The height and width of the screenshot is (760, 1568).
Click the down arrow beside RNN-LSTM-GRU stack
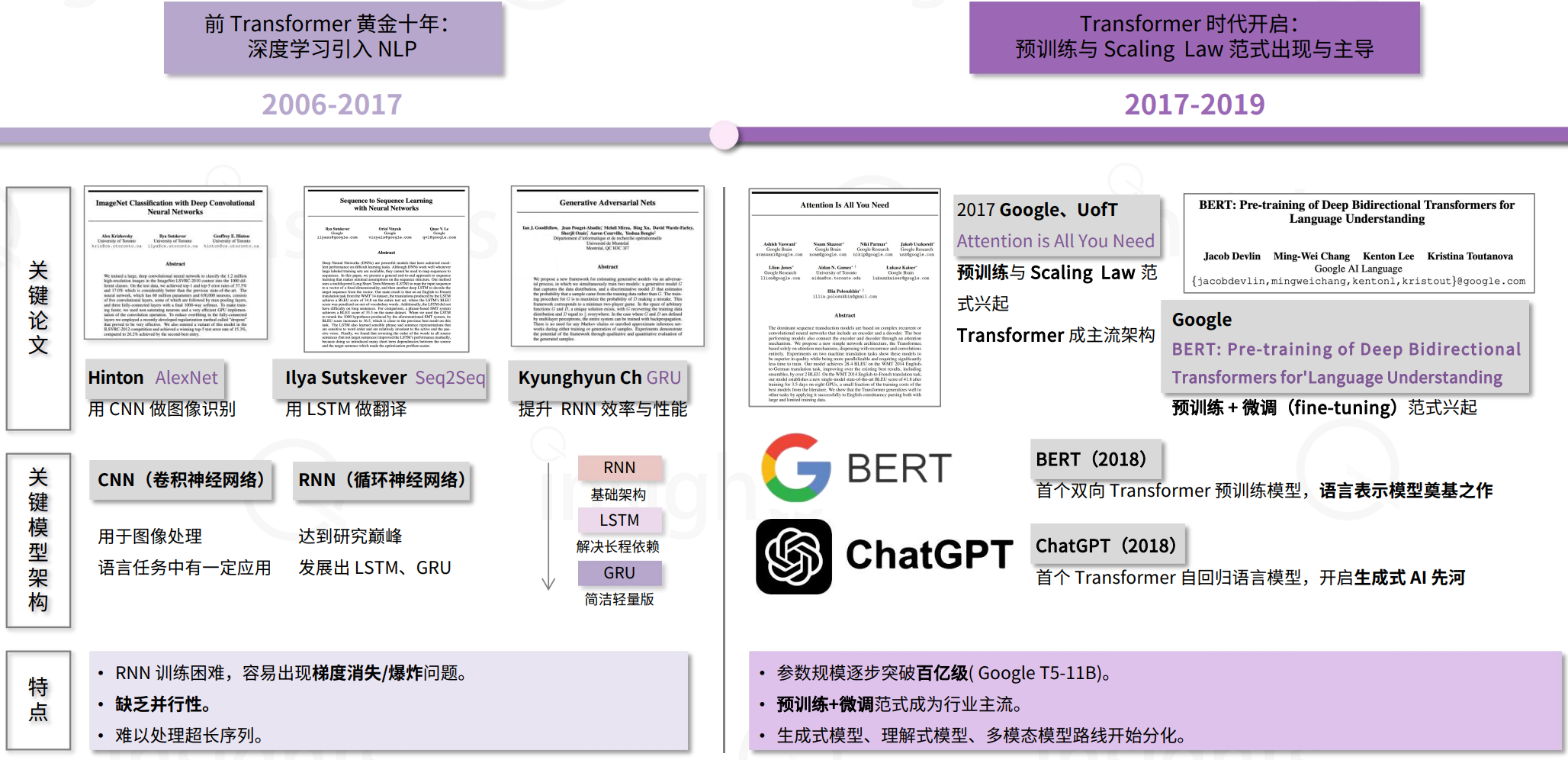[548, 527]
